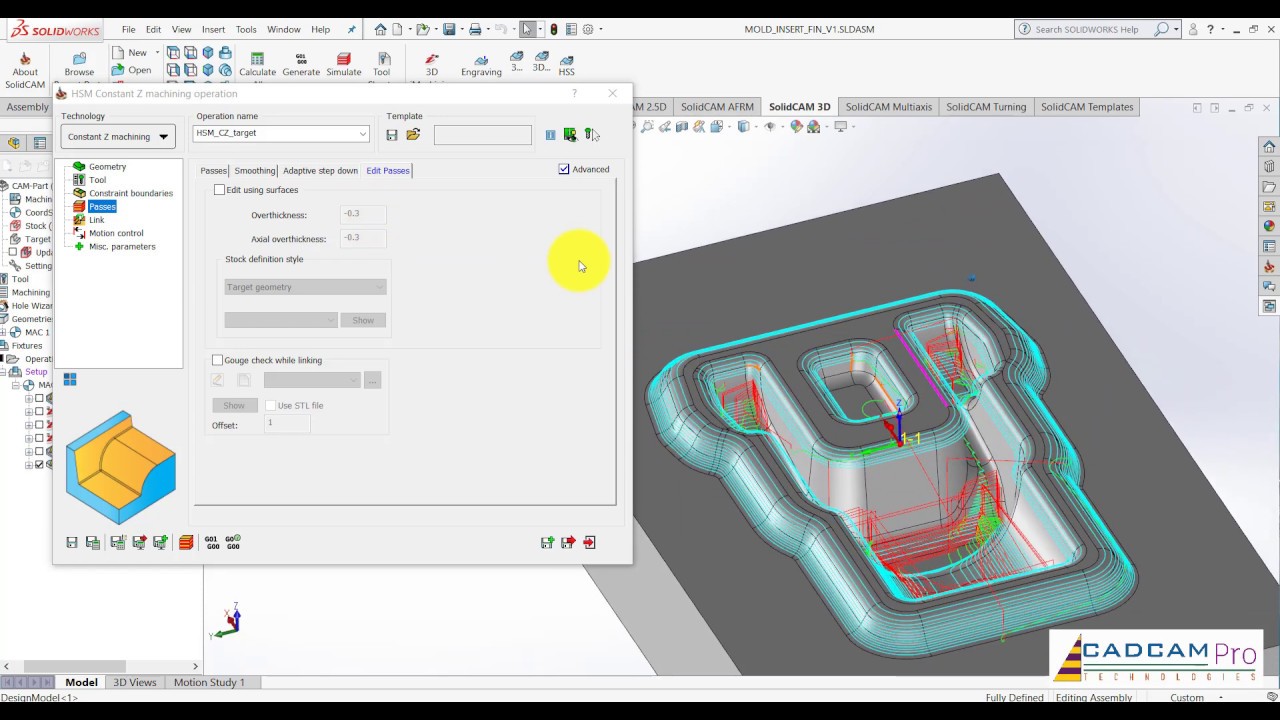Click the Print icon in title bar
Screen dimensions: 1280x720
tap(474, 29)
